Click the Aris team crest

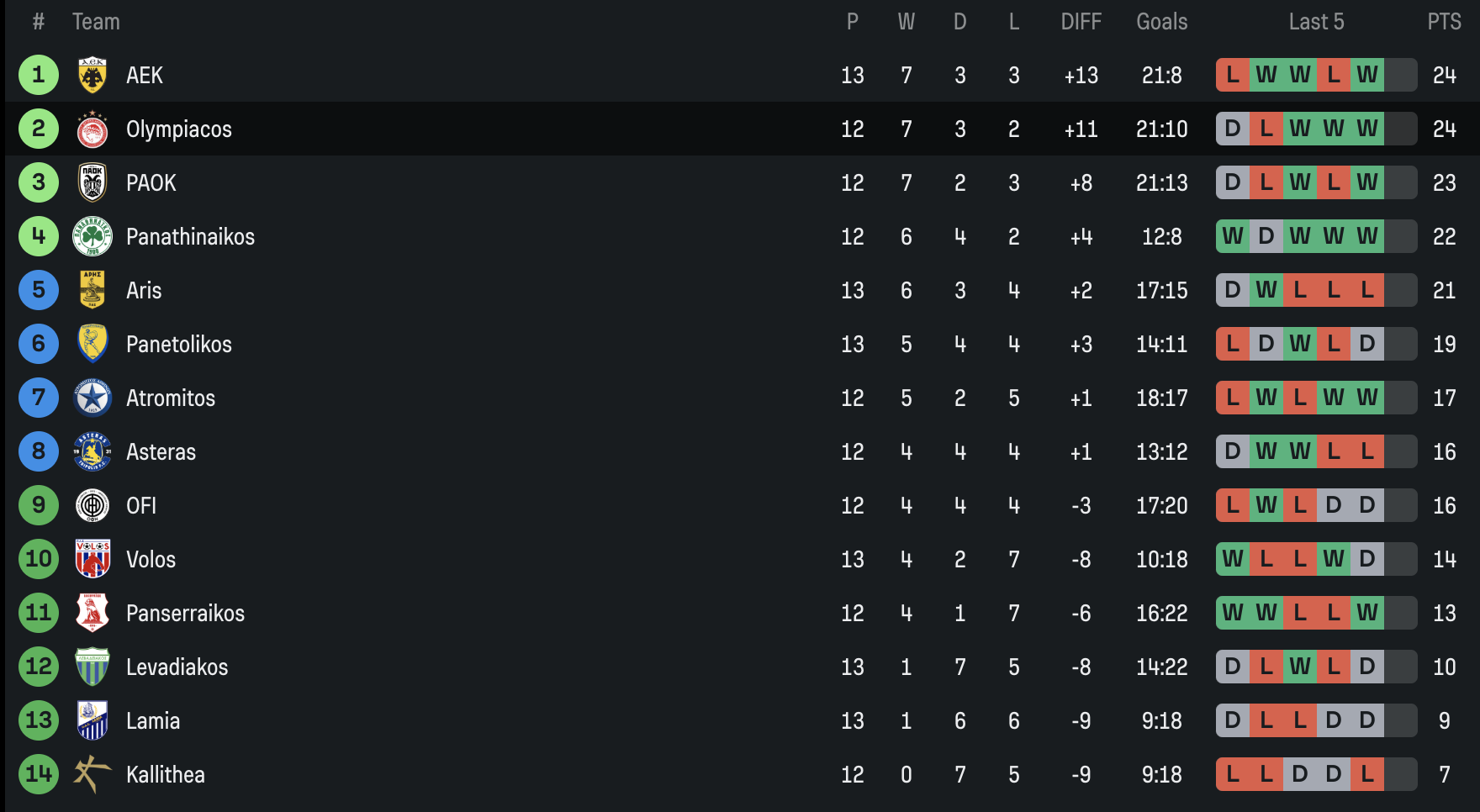[x=92, y=290]
